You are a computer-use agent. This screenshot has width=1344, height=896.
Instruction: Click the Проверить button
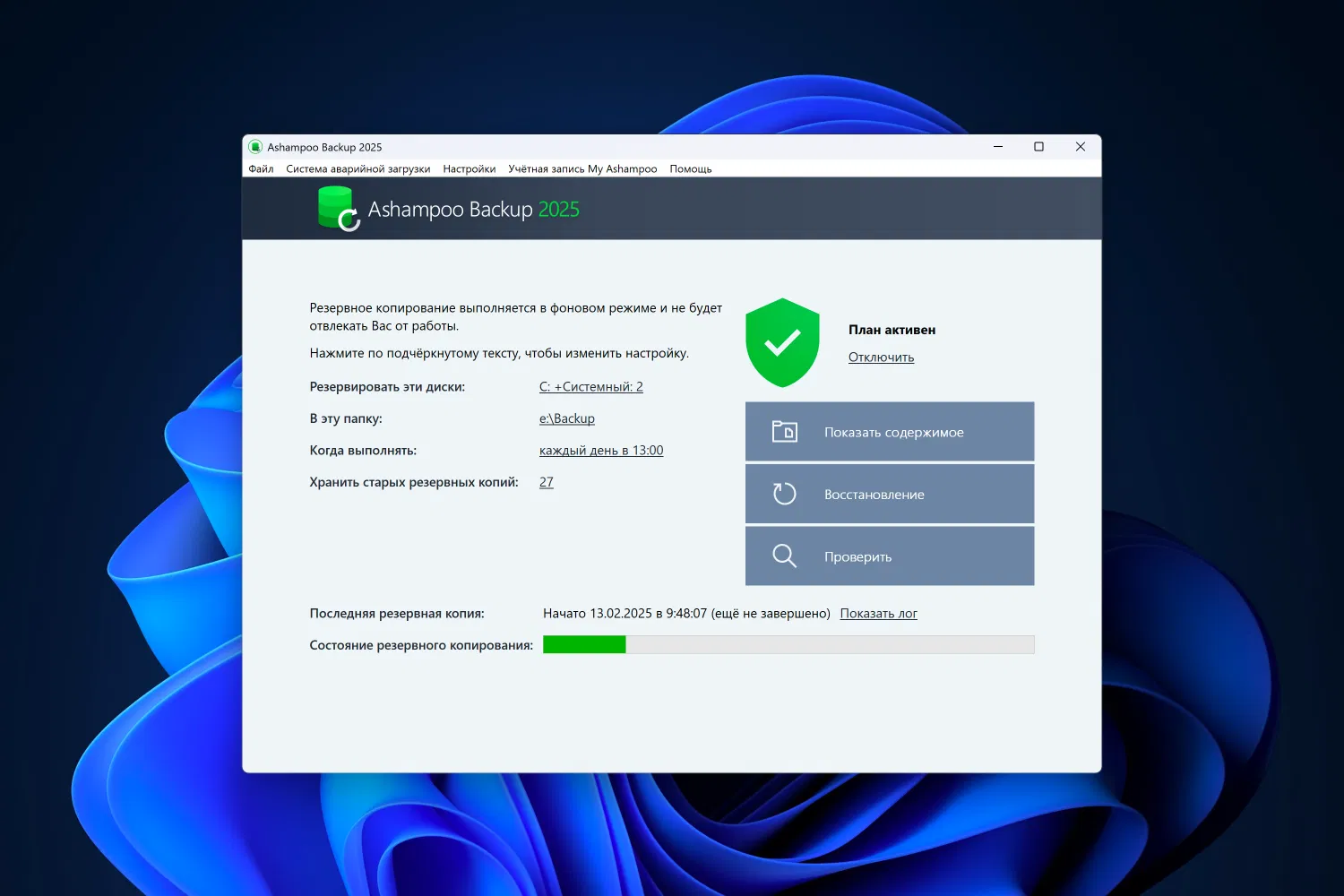tap(890, 556)
